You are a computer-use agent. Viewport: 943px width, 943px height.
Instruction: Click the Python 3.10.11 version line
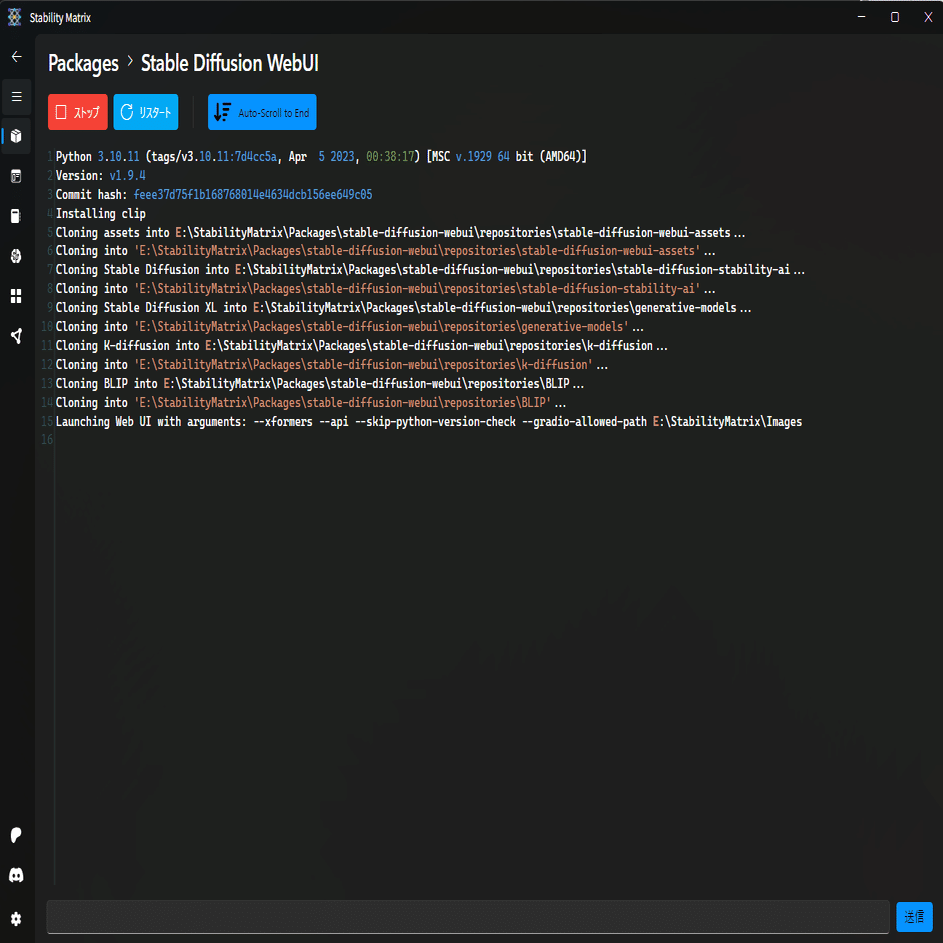pyautogui.click(x=321, y=156)
